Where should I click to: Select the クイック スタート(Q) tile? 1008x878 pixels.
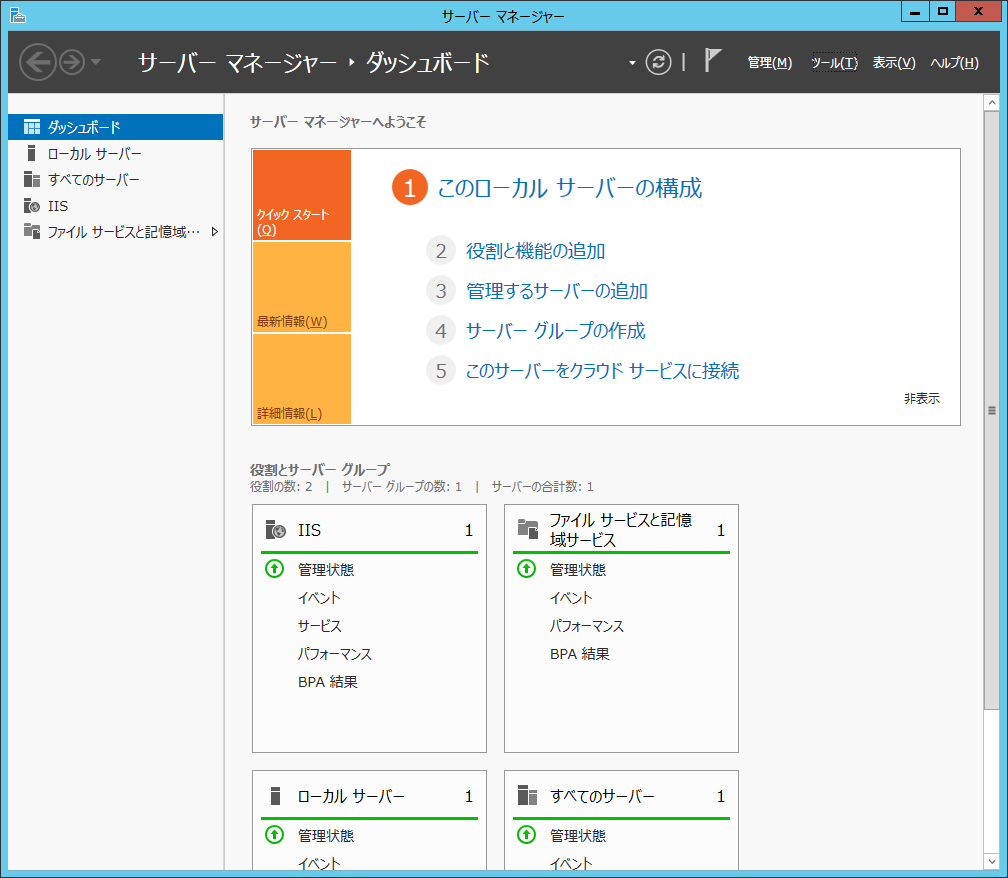[302, 195]
